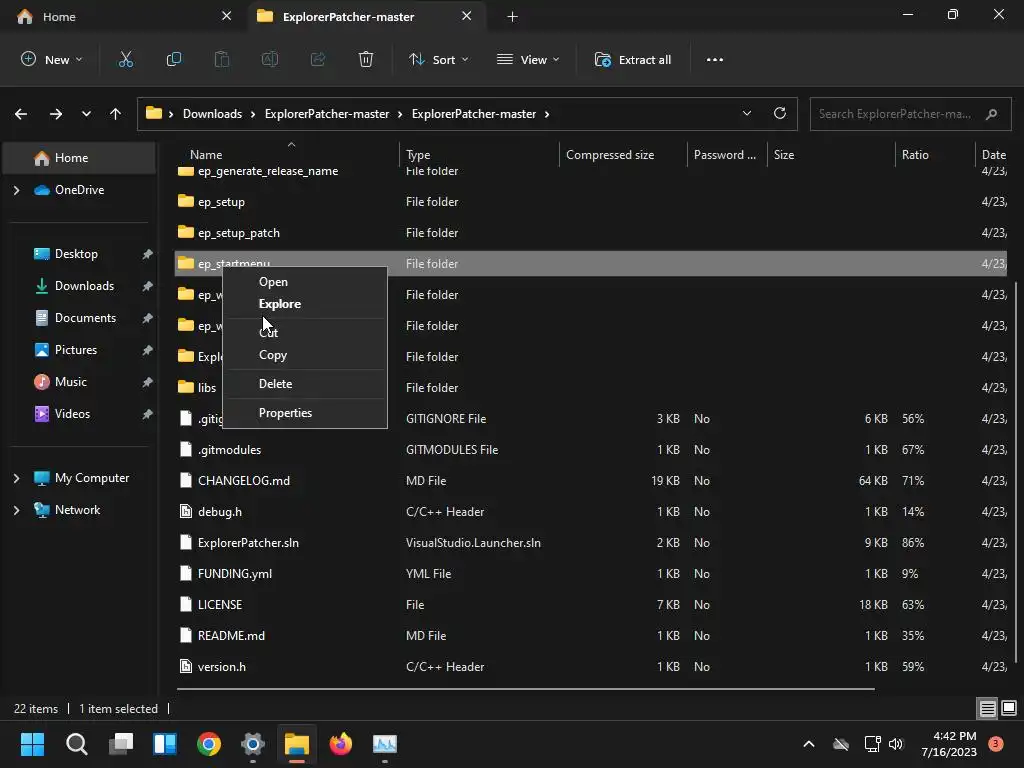Open taskbar Search
Screen dimensions: 1024x768
[x=76, y=743]
